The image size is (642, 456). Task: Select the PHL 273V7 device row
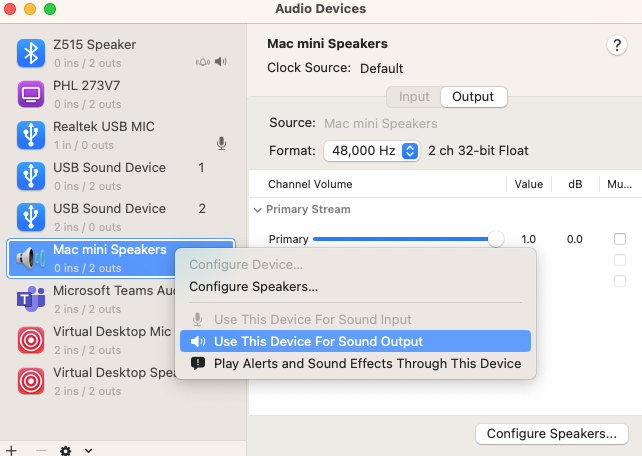coord(121,95)
